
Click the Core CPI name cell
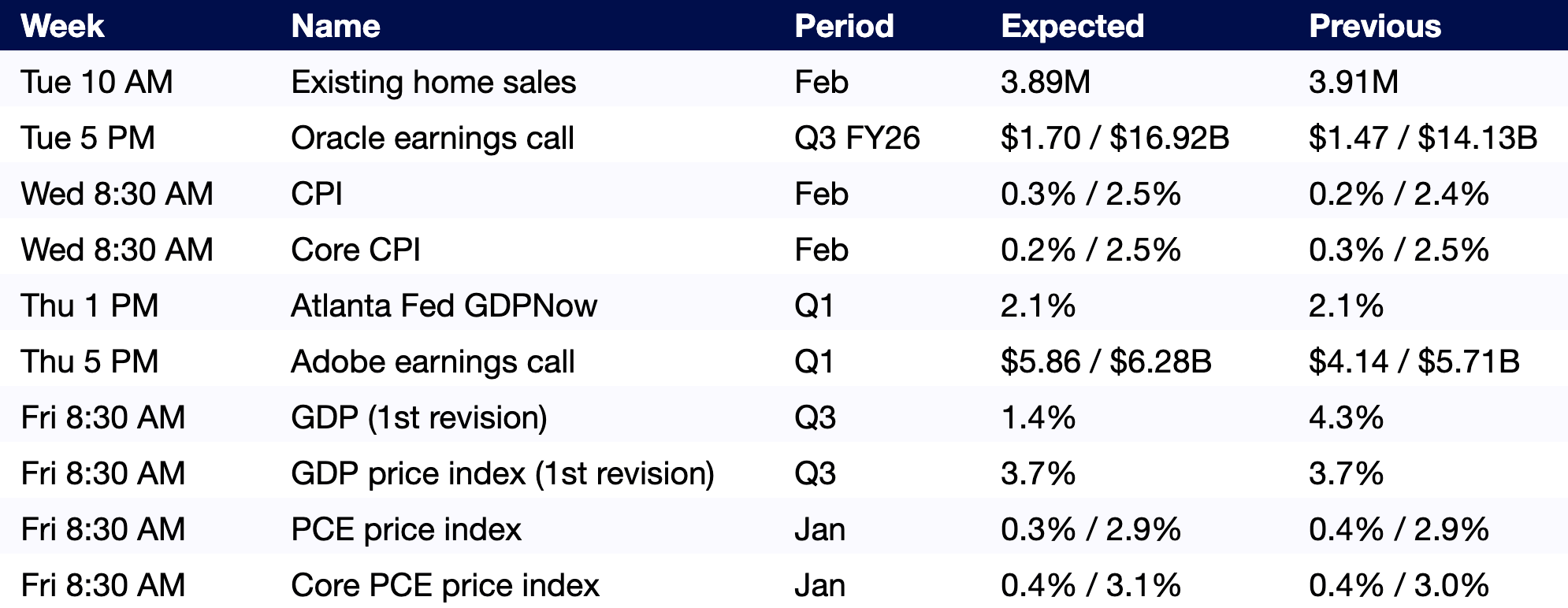click(x=355, y=250)
